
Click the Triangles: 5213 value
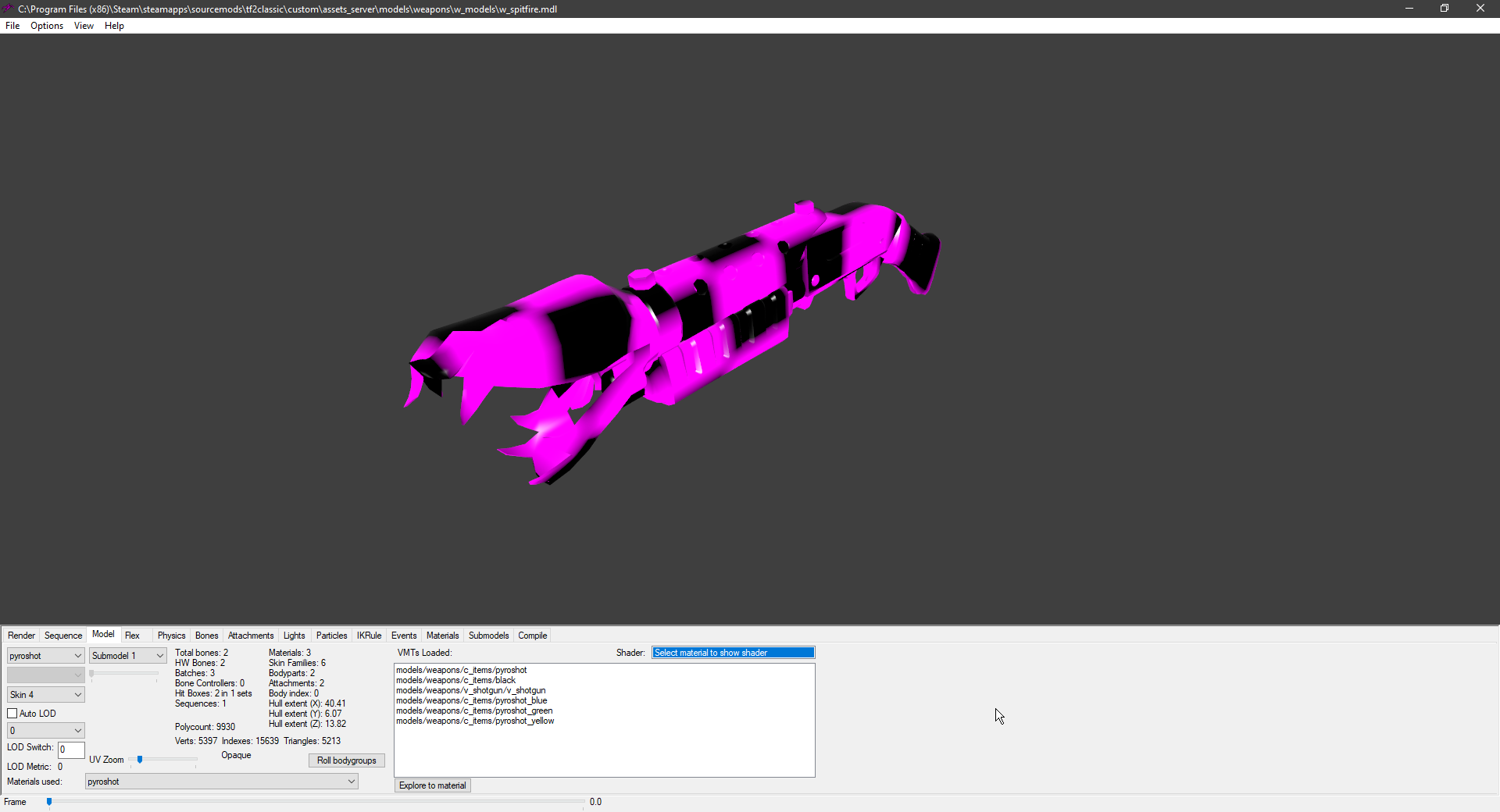click(x=312, y=741)
